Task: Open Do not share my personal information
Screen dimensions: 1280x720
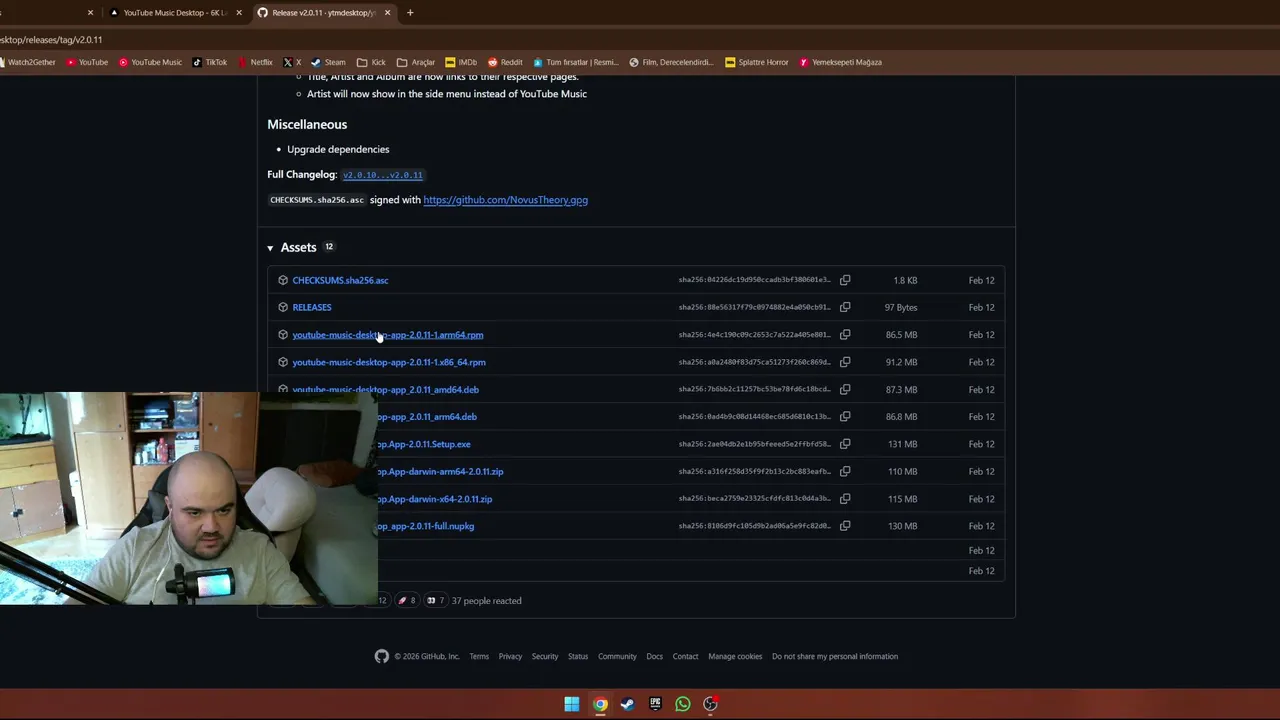Action: [835, 656]
